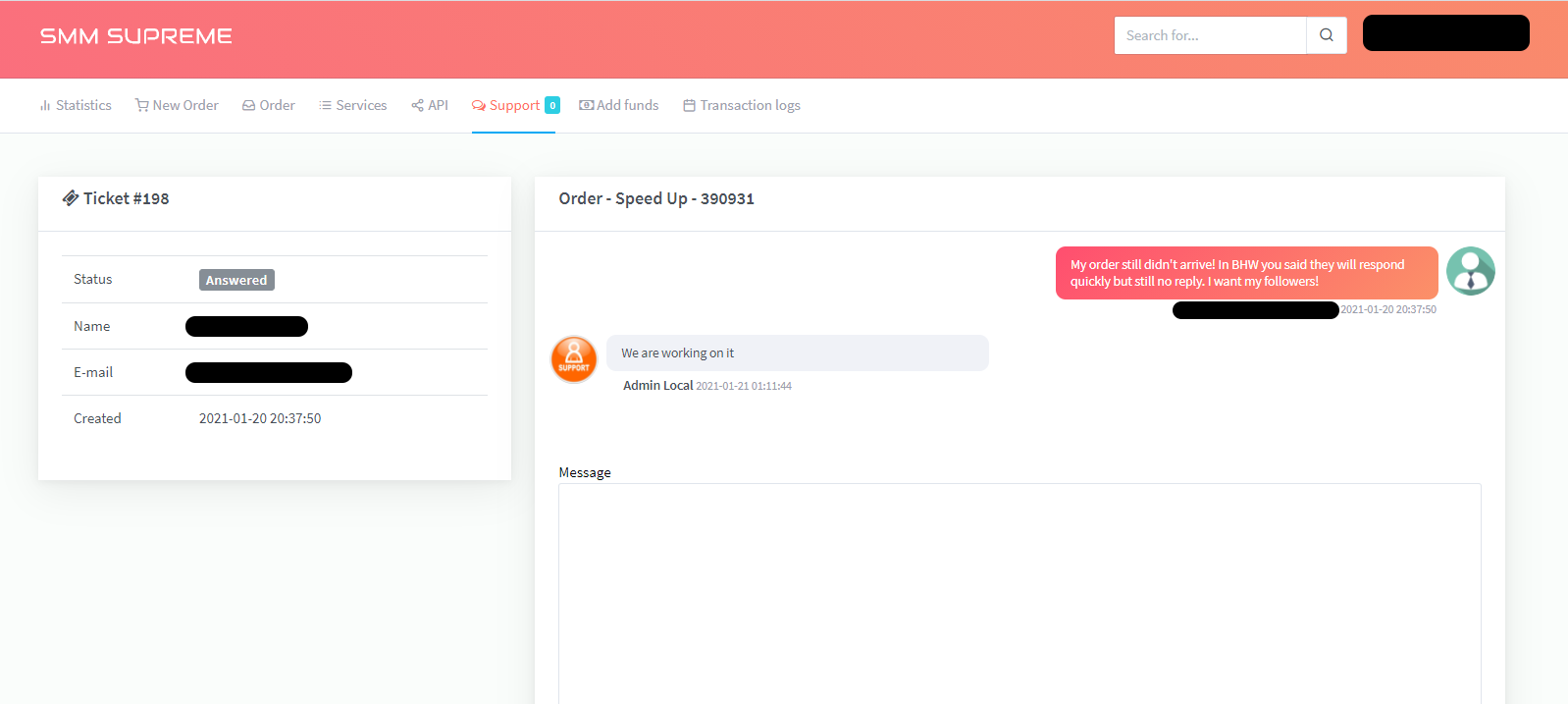
Task: Click the New Order shopping cart icon
Action: [x=142, y=105]
